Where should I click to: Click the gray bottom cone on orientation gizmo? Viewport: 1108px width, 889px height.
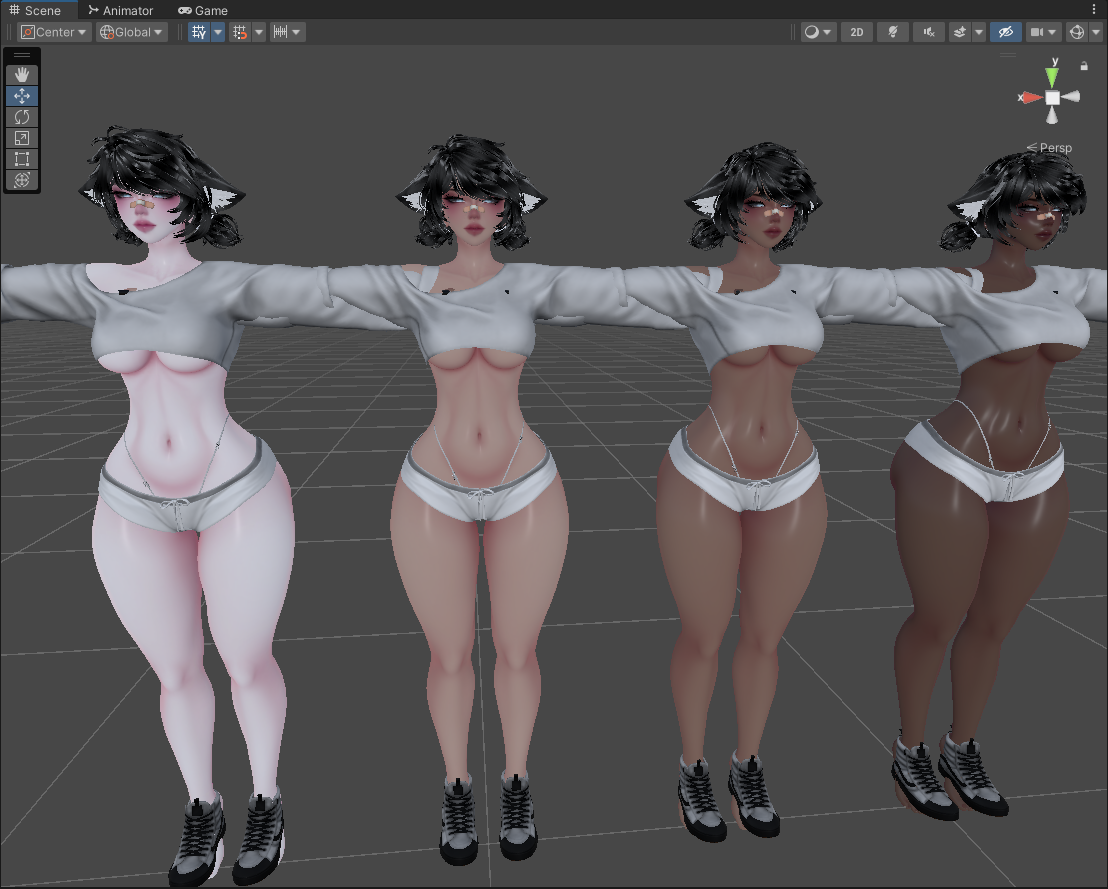point(1052,116)
